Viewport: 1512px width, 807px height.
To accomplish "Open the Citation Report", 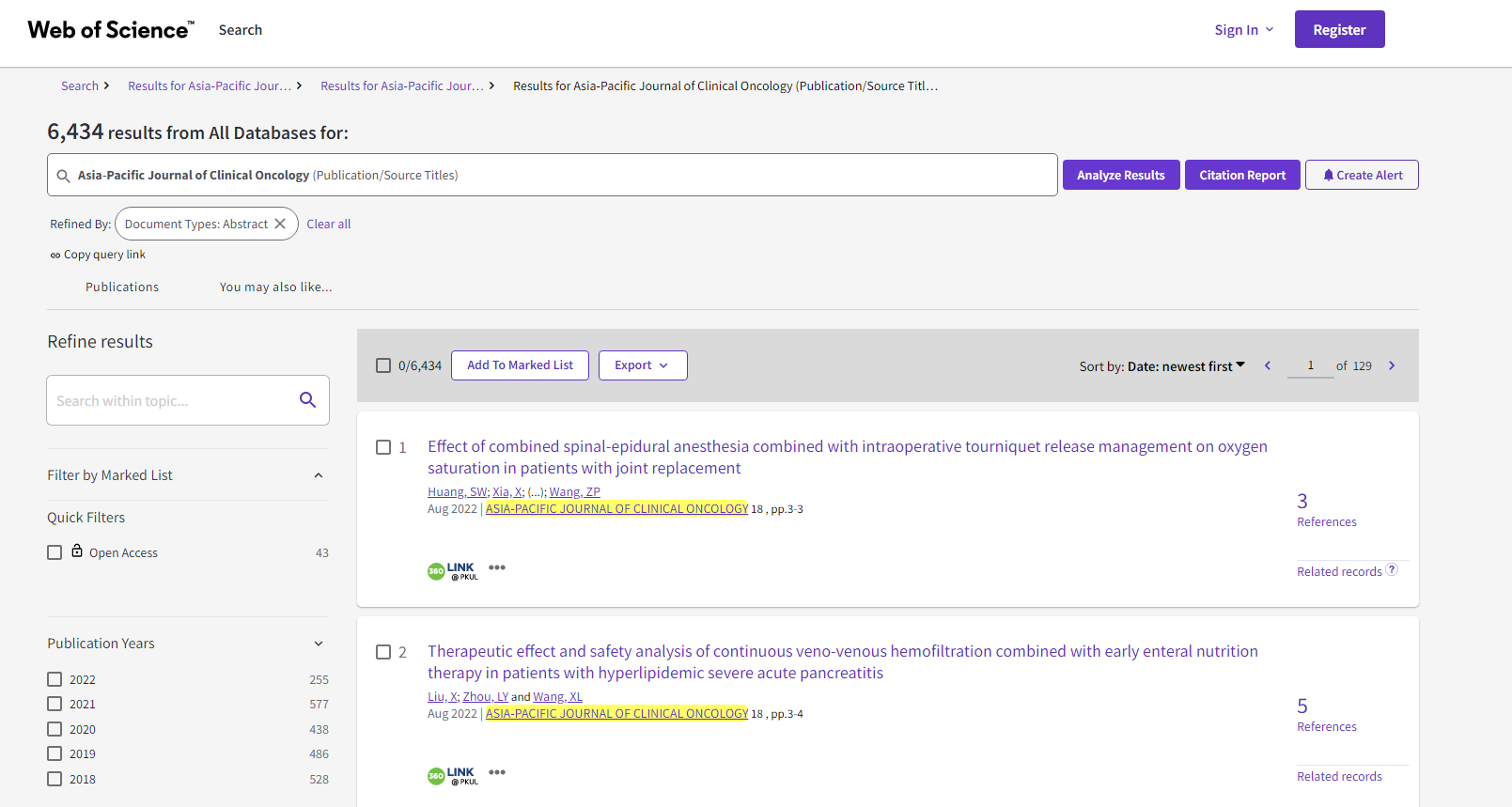I will [1241, 175].
